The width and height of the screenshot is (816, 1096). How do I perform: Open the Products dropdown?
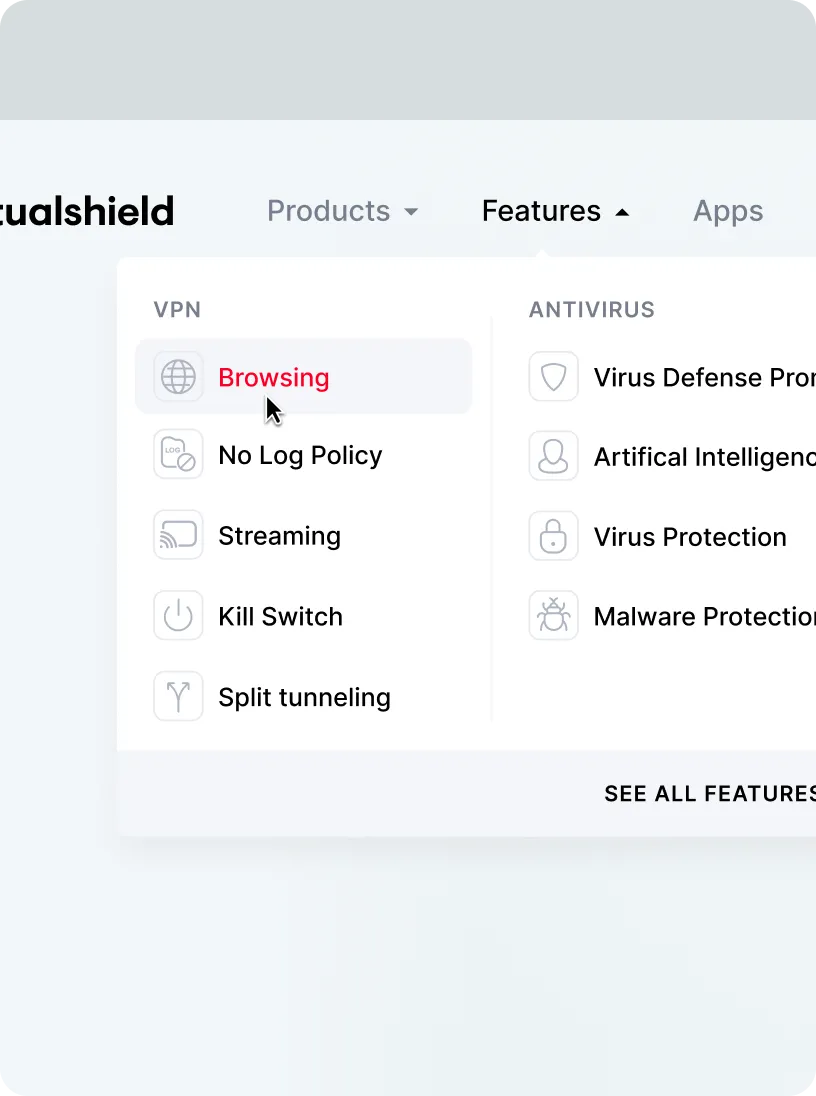(x=328, y=211)
